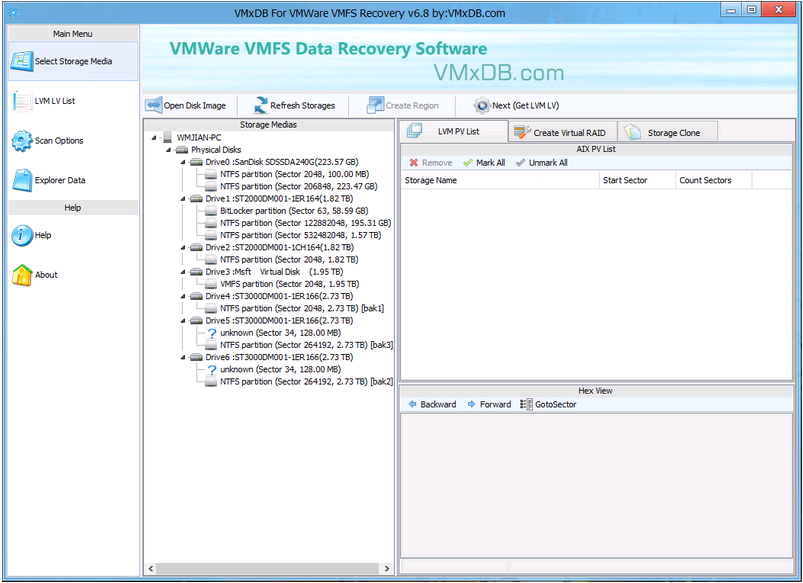This screenshot has height=583, width=803.
Task: Click question mark icon of Drive5 unknown partition
Action: pos(212,333)
